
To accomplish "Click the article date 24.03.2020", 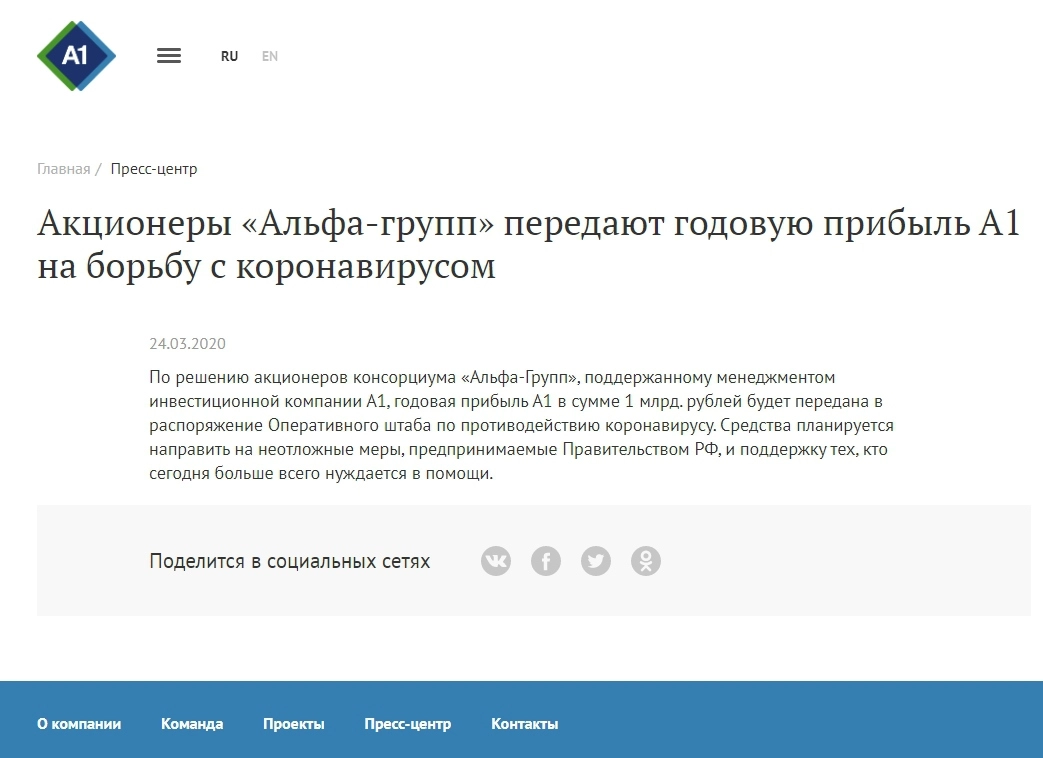I will [x=187, y=344].
